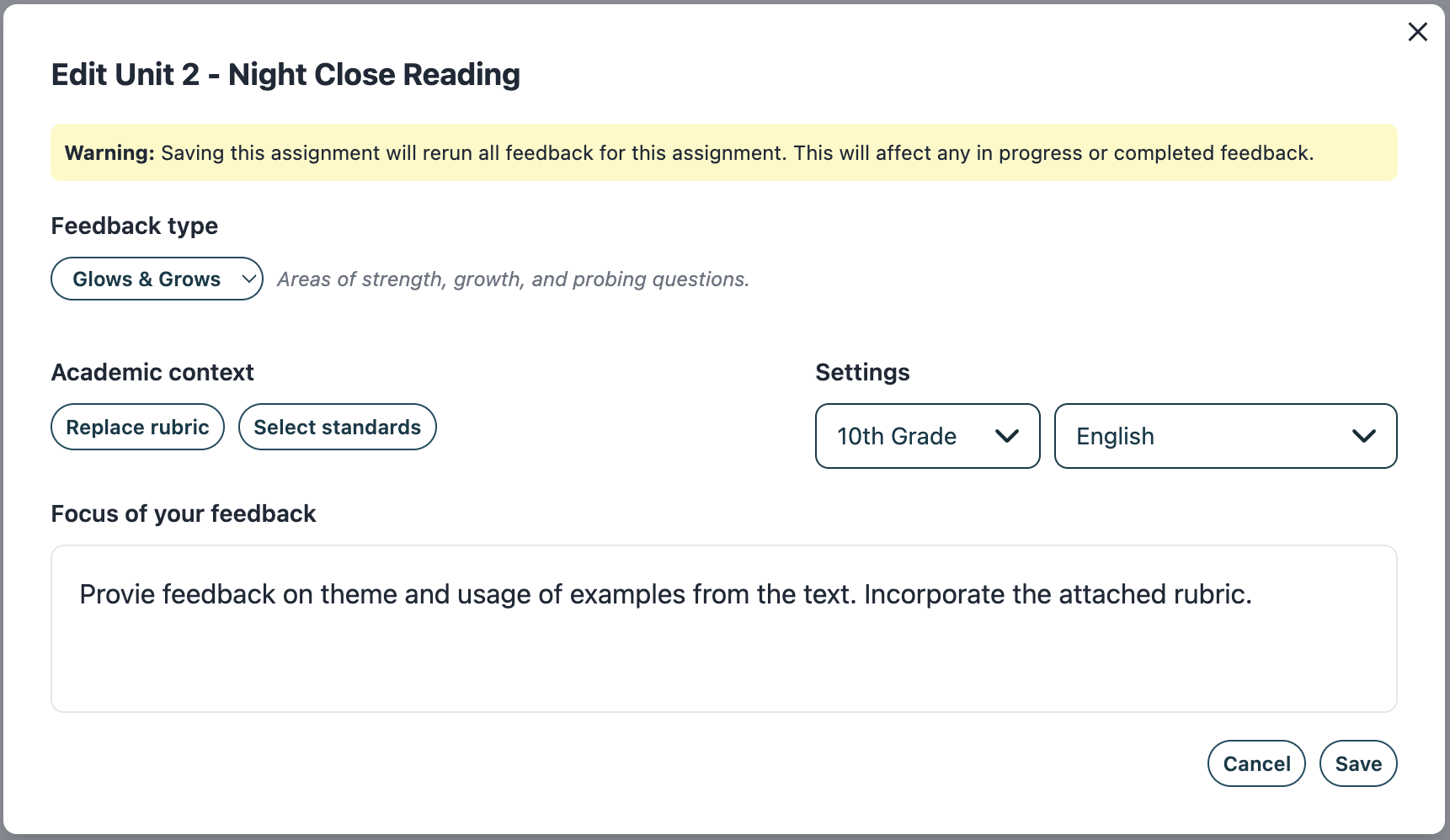Click the dialog title Edit Unit 2

coord(285,74)
